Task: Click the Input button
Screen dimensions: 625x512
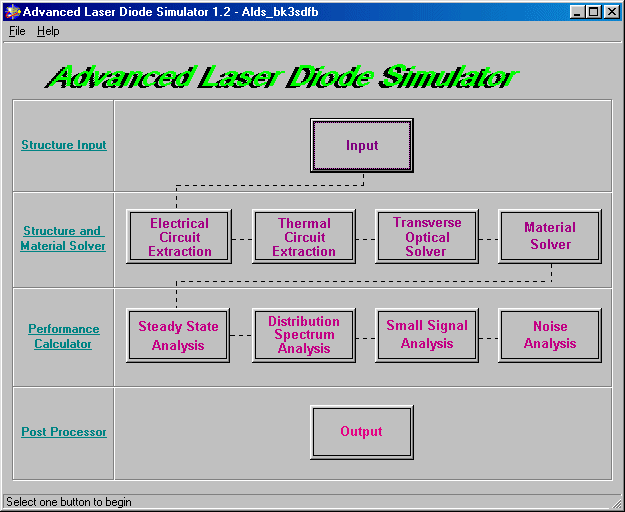Action: 362,145
